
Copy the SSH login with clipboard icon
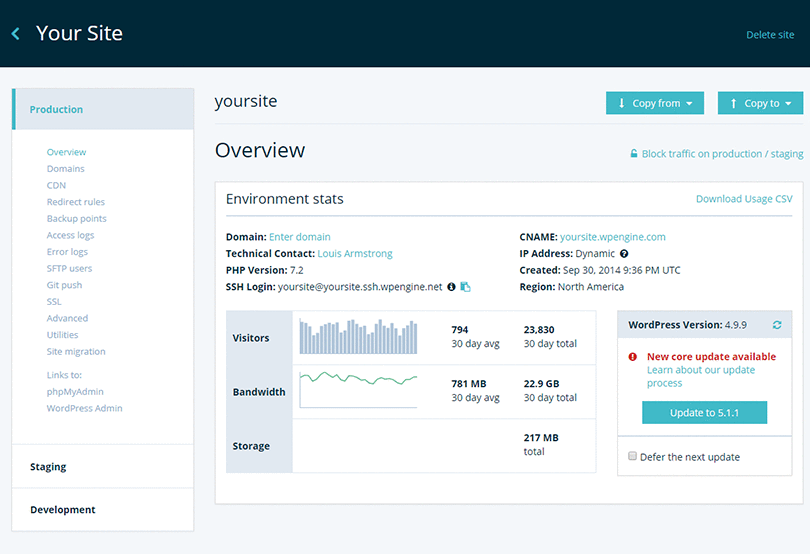pos(465,287)
